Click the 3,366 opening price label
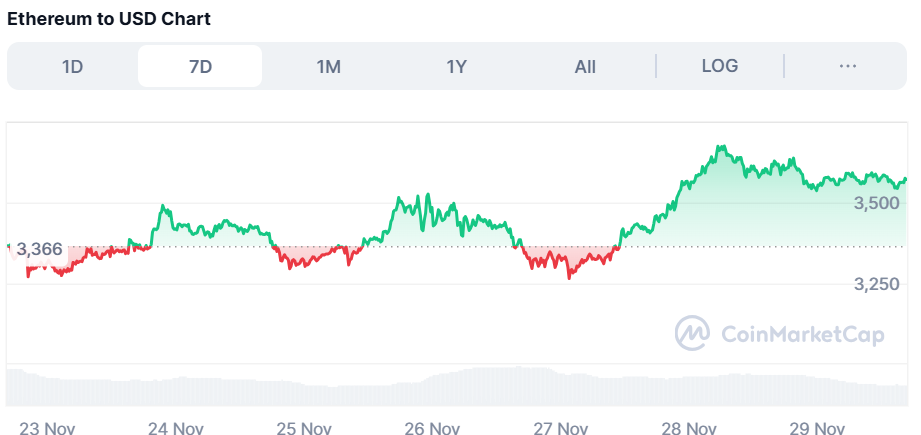921x435 pixels. 40,249
